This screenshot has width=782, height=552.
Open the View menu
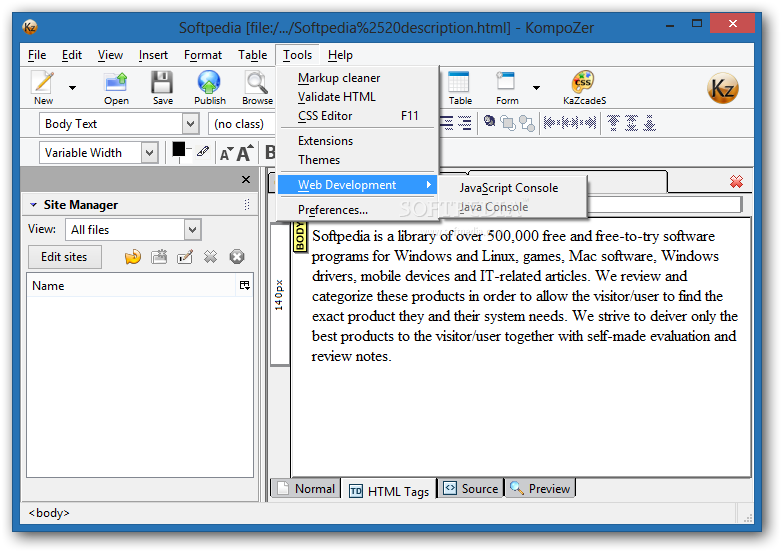point(110,55)
